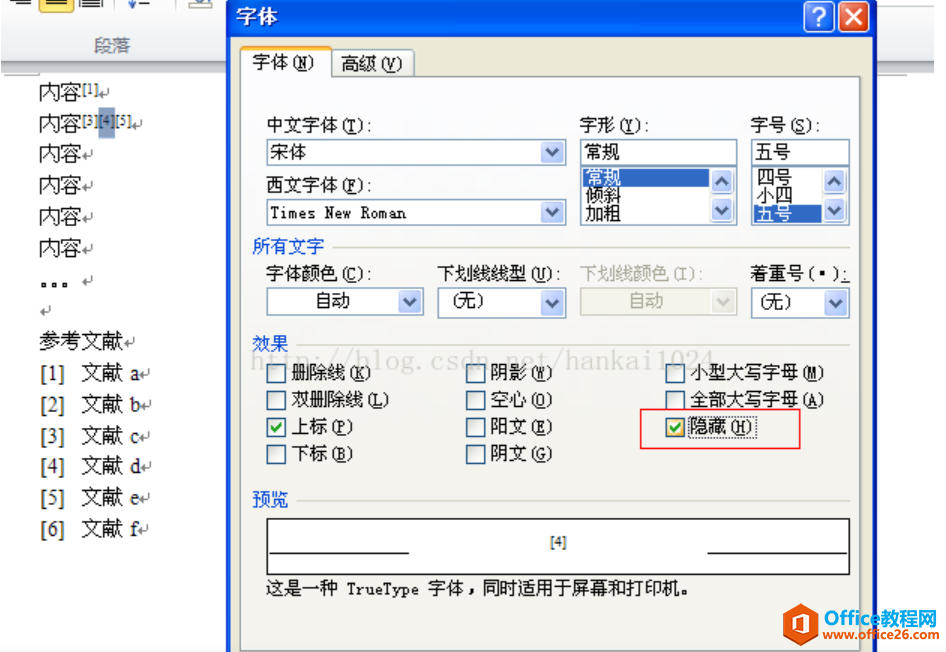Click up arrow of the 字号 list
The width and height of the screenshot is (946, 652).
click(834, 181)
